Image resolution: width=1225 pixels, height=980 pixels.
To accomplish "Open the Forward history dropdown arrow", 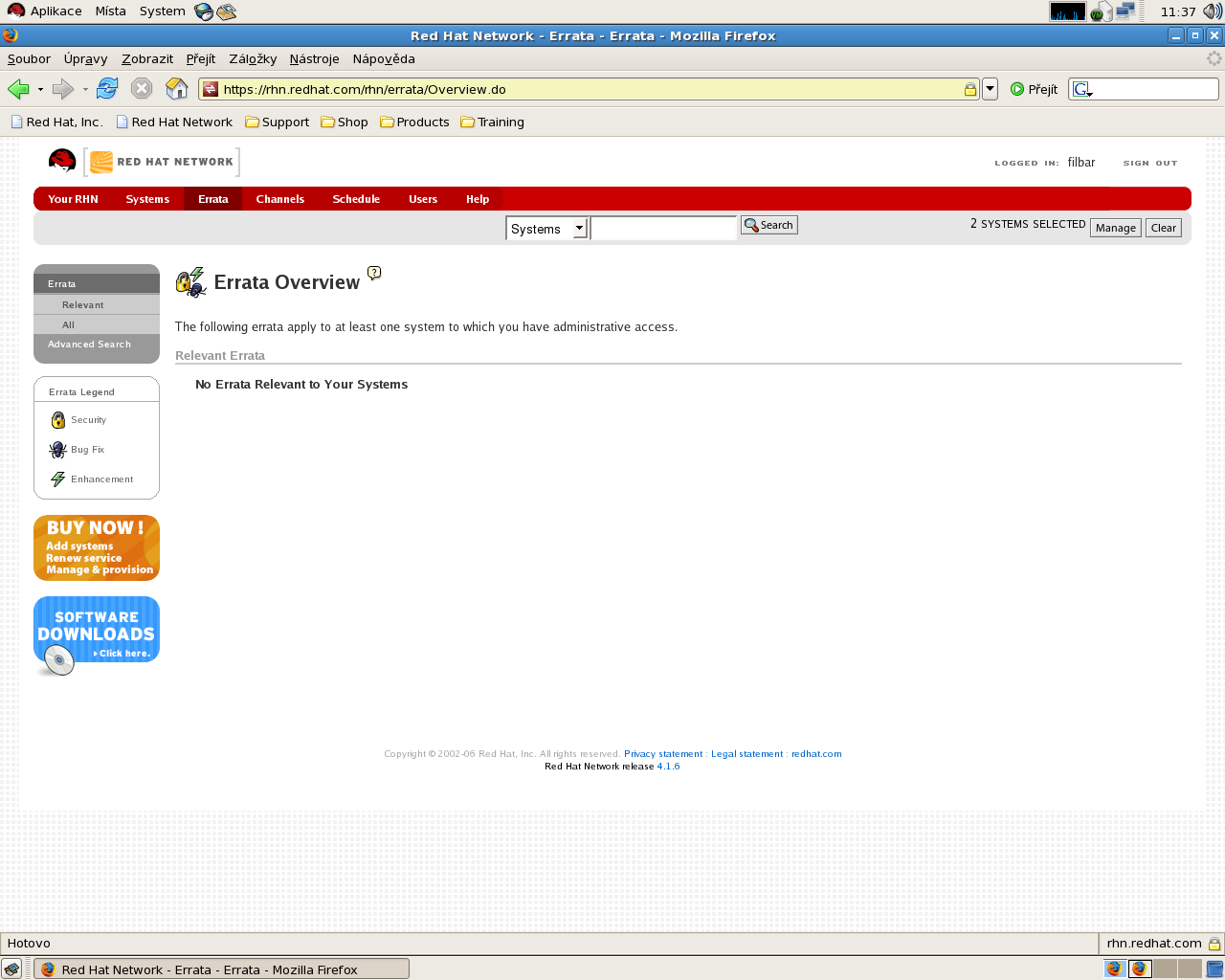I will pos(85,89).
